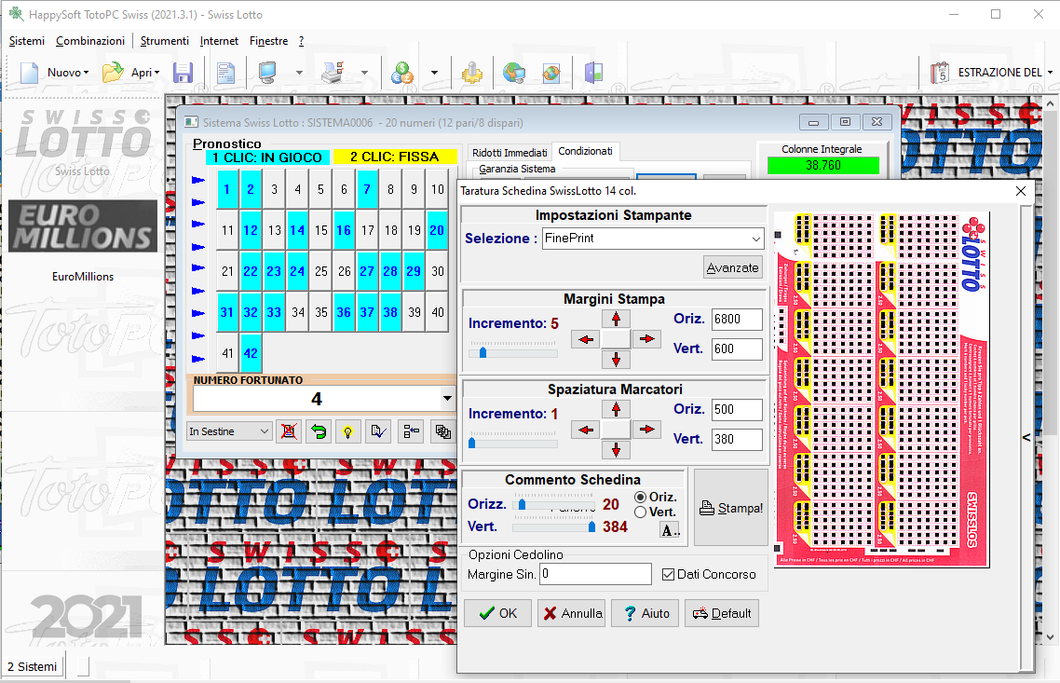The image size is (1060, 683).
Task: Click the coins currency toolbar icon
Action: point(401,73)
